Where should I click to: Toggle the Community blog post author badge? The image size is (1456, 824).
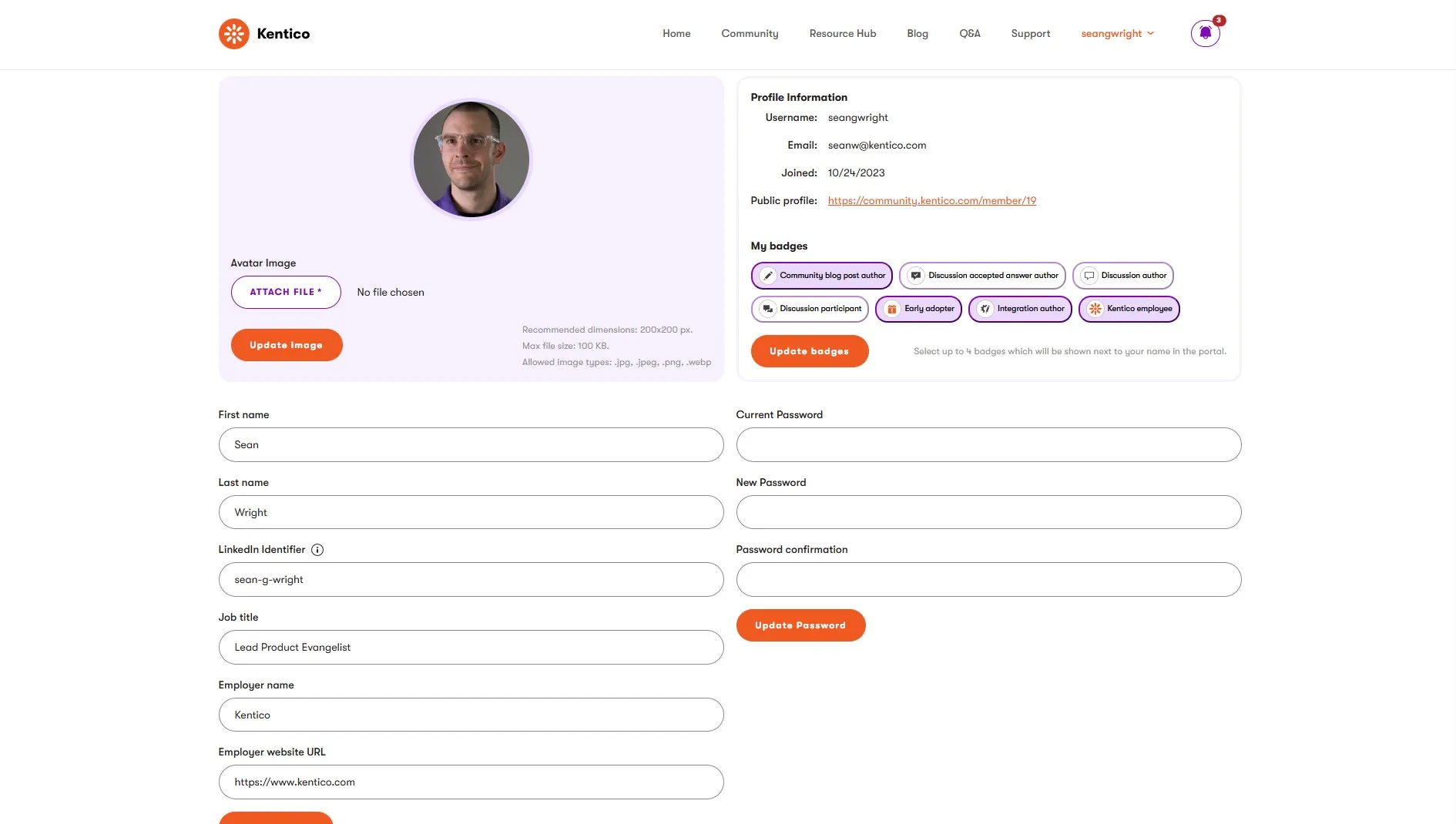tap(821, 276)
